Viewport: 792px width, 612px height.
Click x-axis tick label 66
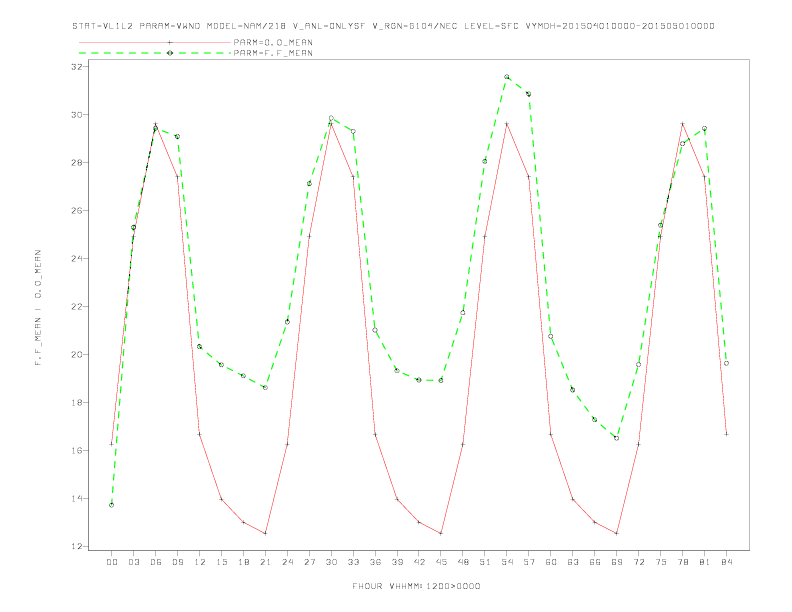[595, 562]
